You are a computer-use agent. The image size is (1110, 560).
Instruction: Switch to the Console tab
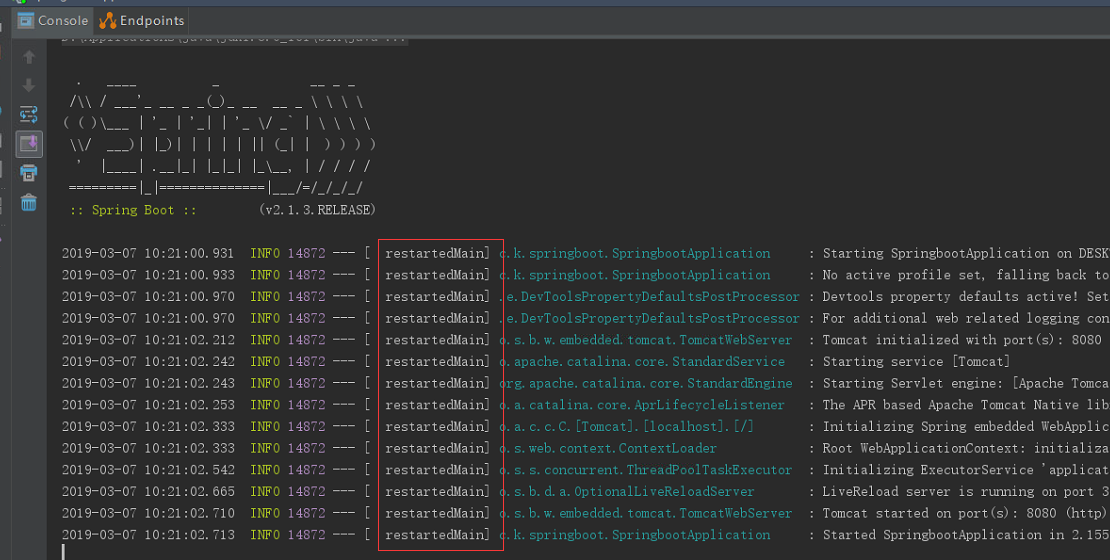click(53, 21)
